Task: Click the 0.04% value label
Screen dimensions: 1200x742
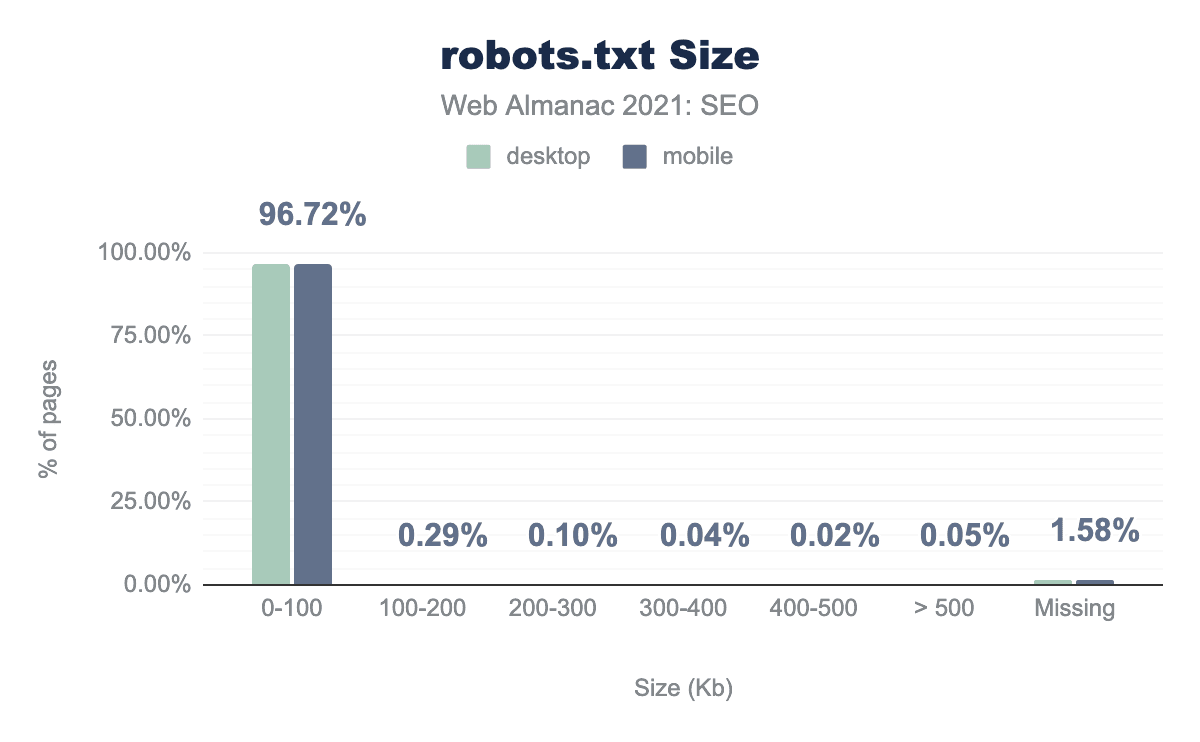Action: pyautogui.click(x=705, y=536)
